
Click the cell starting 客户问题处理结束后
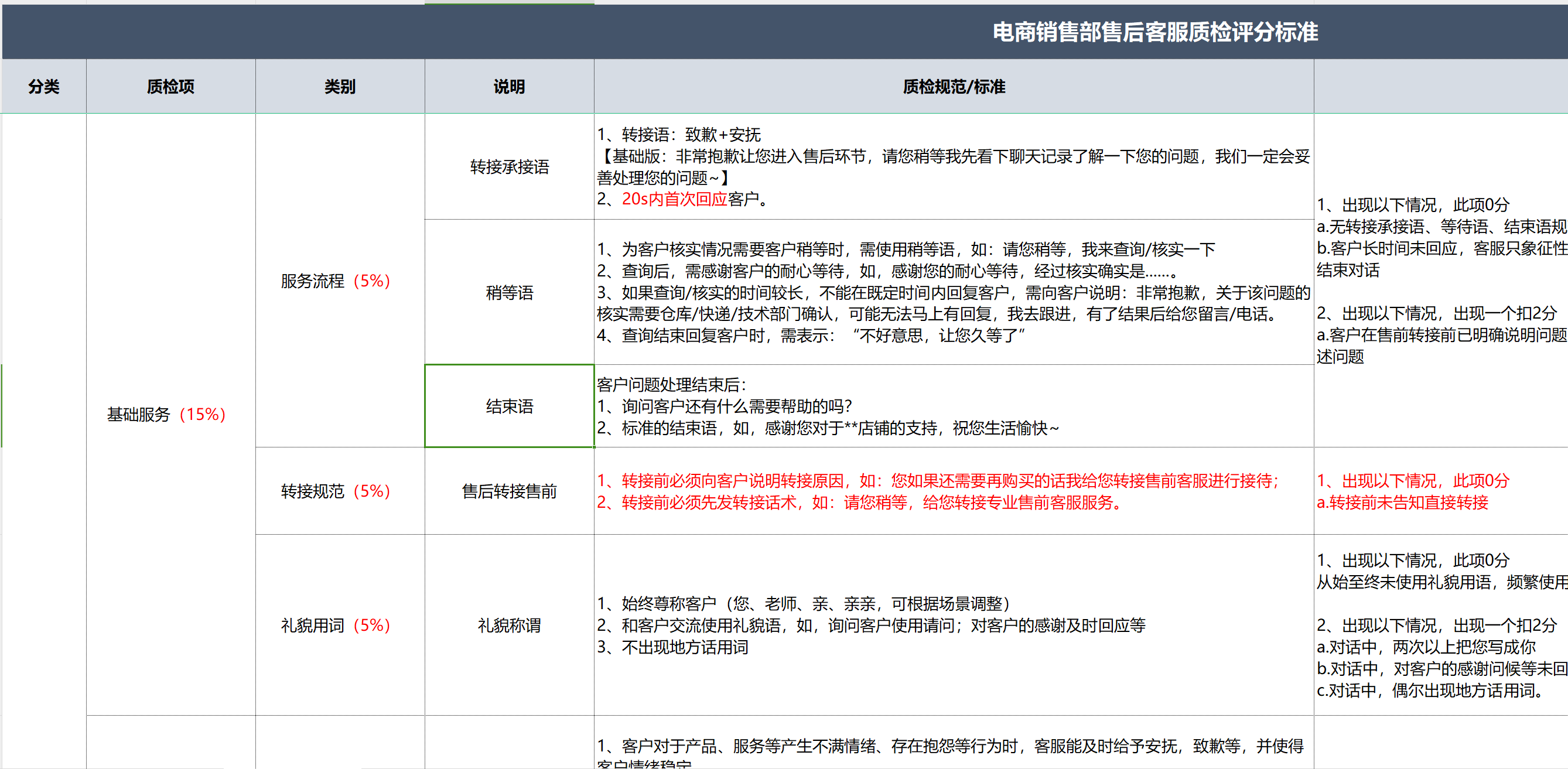click(954, 406)
